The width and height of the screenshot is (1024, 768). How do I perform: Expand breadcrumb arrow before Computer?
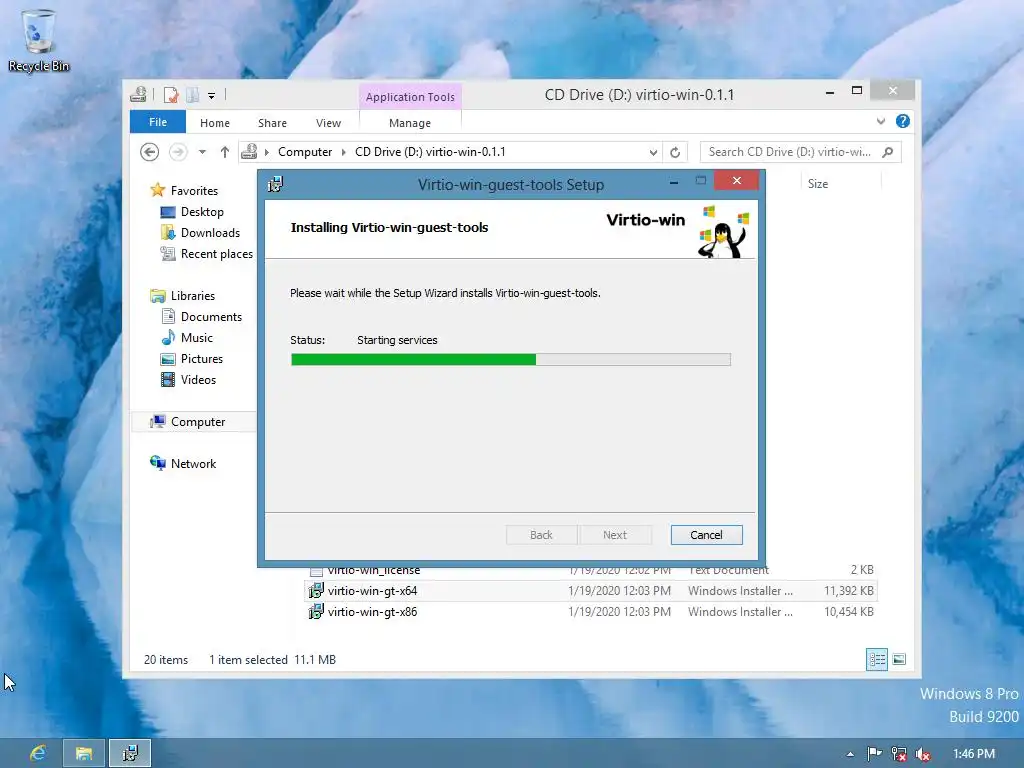pyautogui.click(x=266, y=152)
